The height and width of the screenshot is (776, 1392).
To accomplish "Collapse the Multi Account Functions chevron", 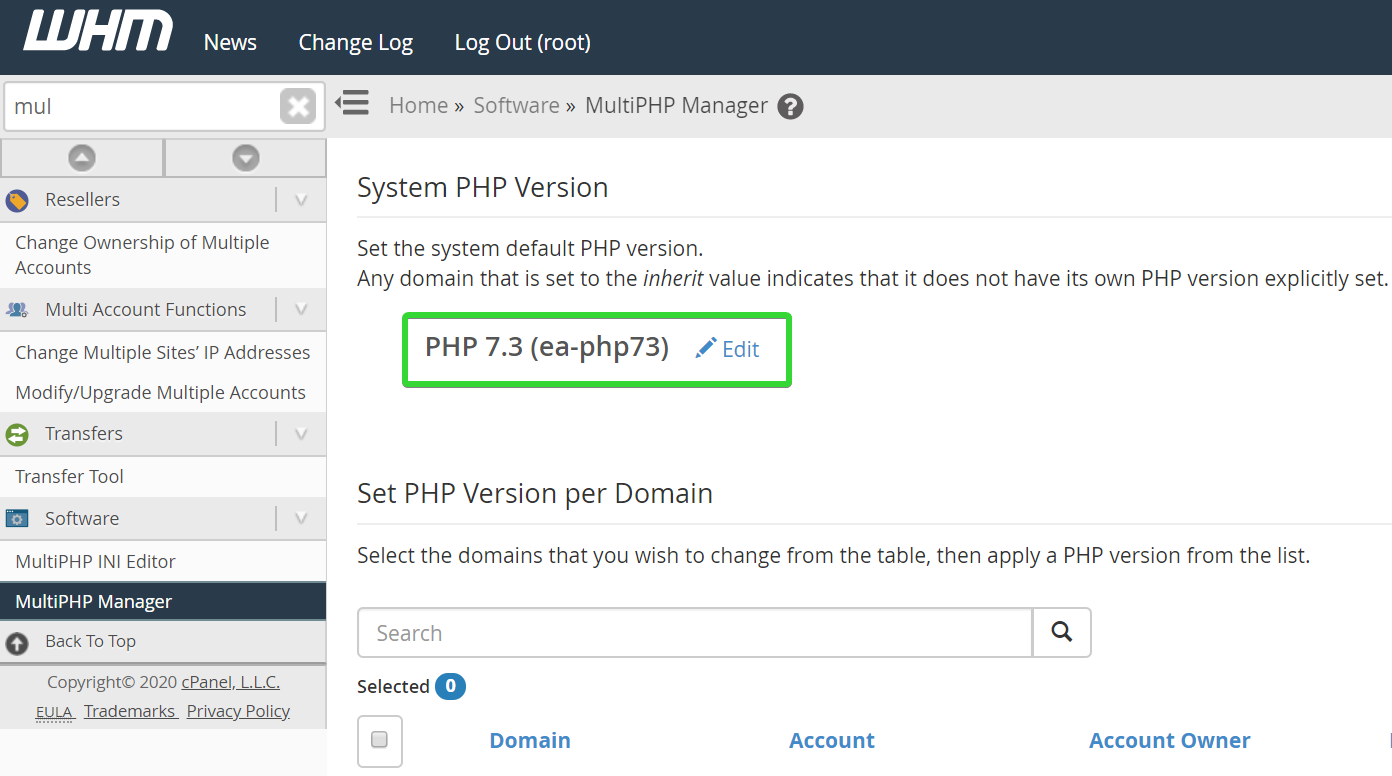I will (x=301, y=310).
